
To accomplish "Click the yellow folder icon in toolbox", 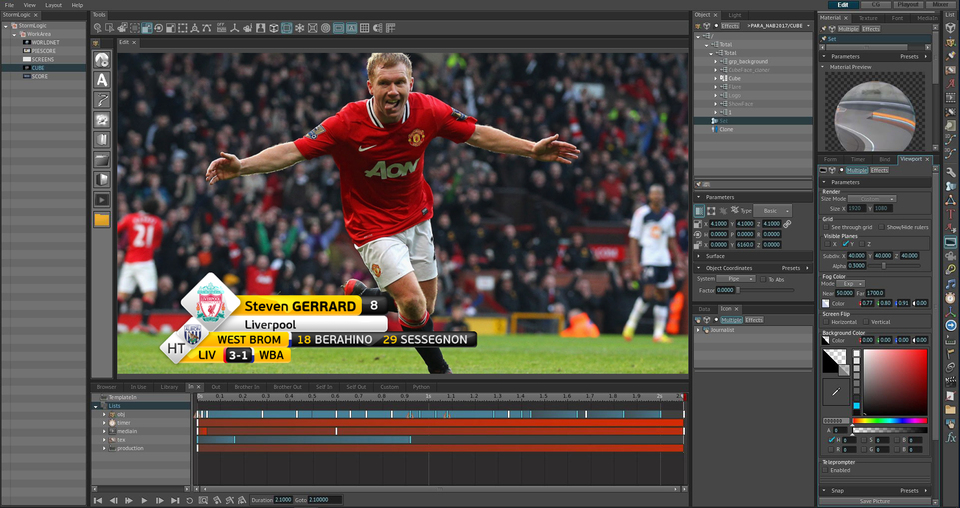I will [102, 219].
